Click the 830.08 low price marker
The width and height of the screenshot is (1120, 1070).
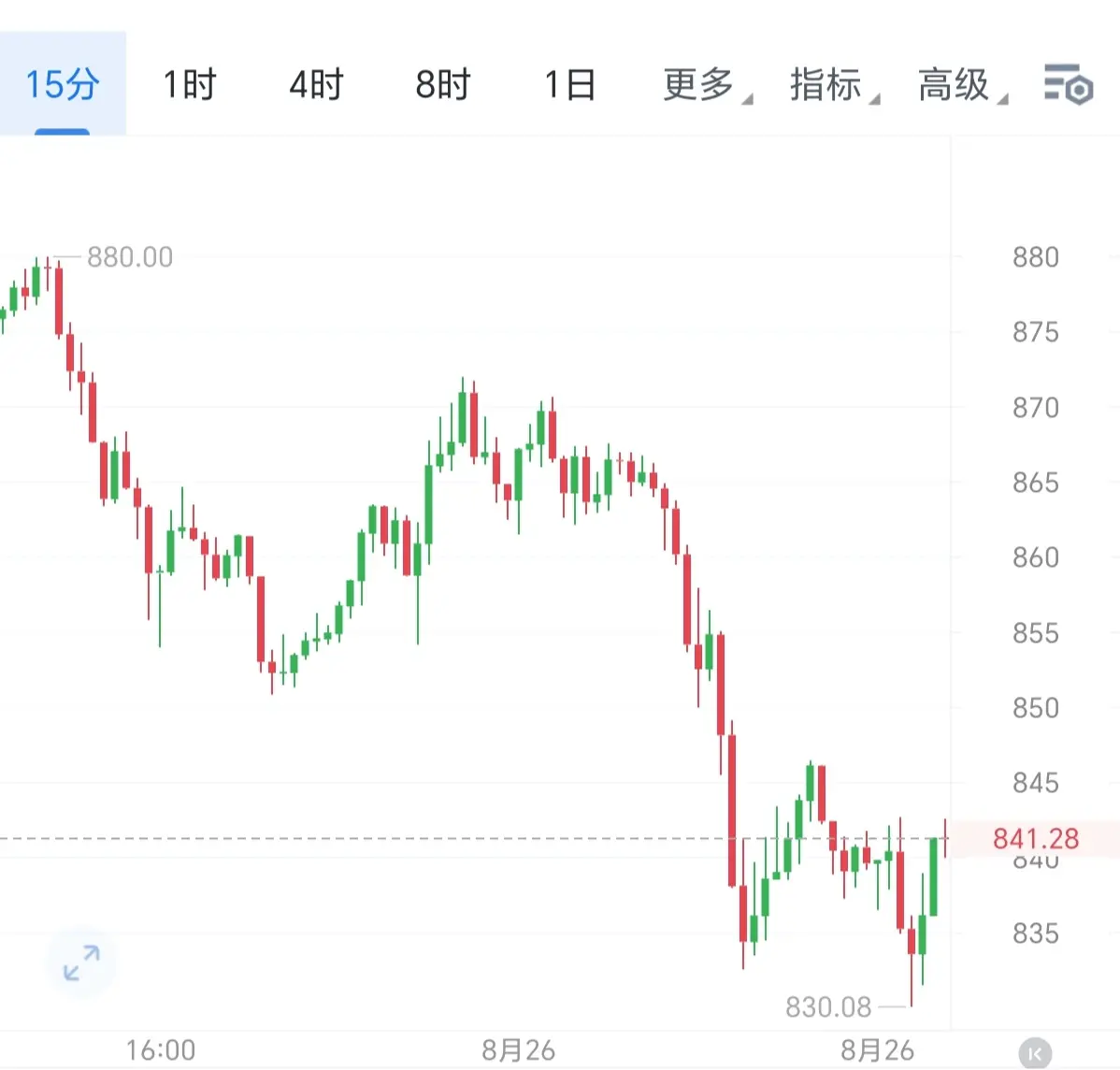(x=828, y=1007)
